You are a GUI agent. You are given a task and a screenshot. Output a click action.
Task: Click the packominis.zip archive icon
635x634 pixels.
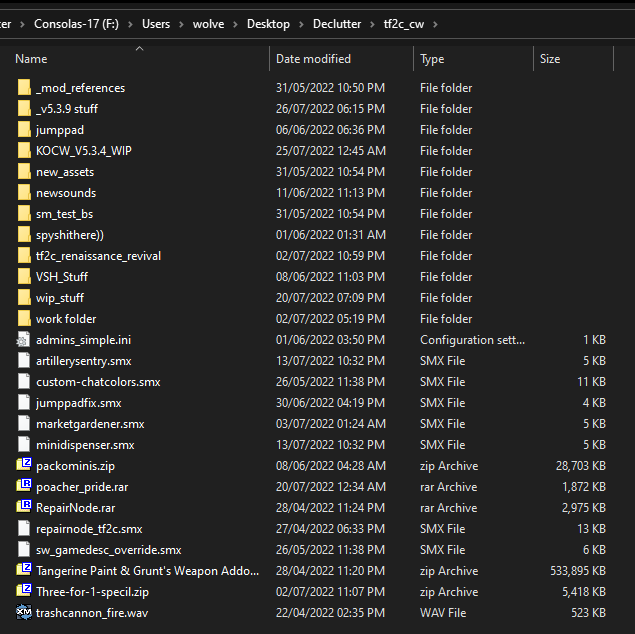pyautogui.click(x=24, y=466)
